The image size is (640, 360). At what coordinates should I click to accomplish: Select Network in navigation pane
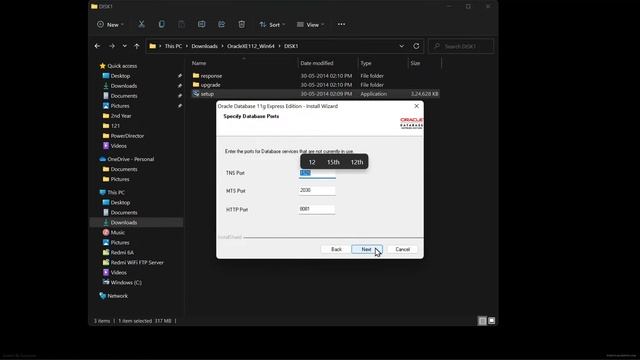117,296
